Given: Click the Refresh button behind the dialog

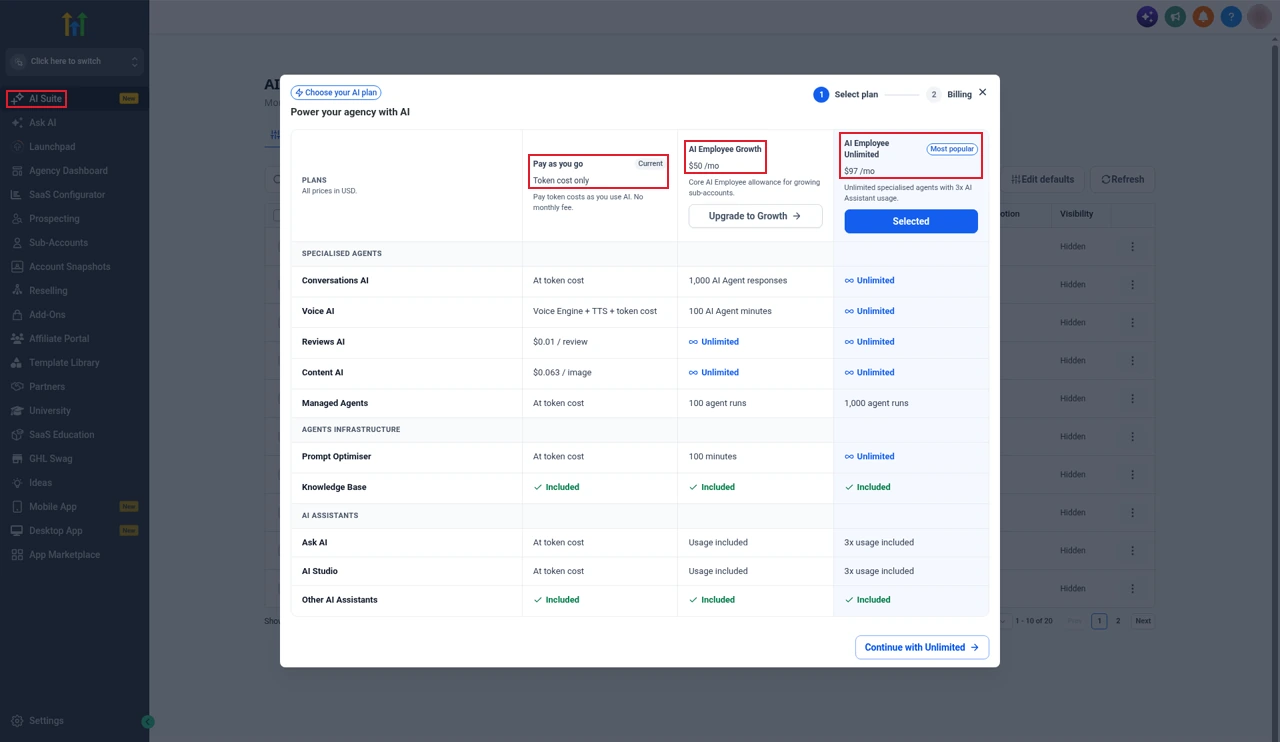Looking at the screenshot, I should tap(1122, 180).
